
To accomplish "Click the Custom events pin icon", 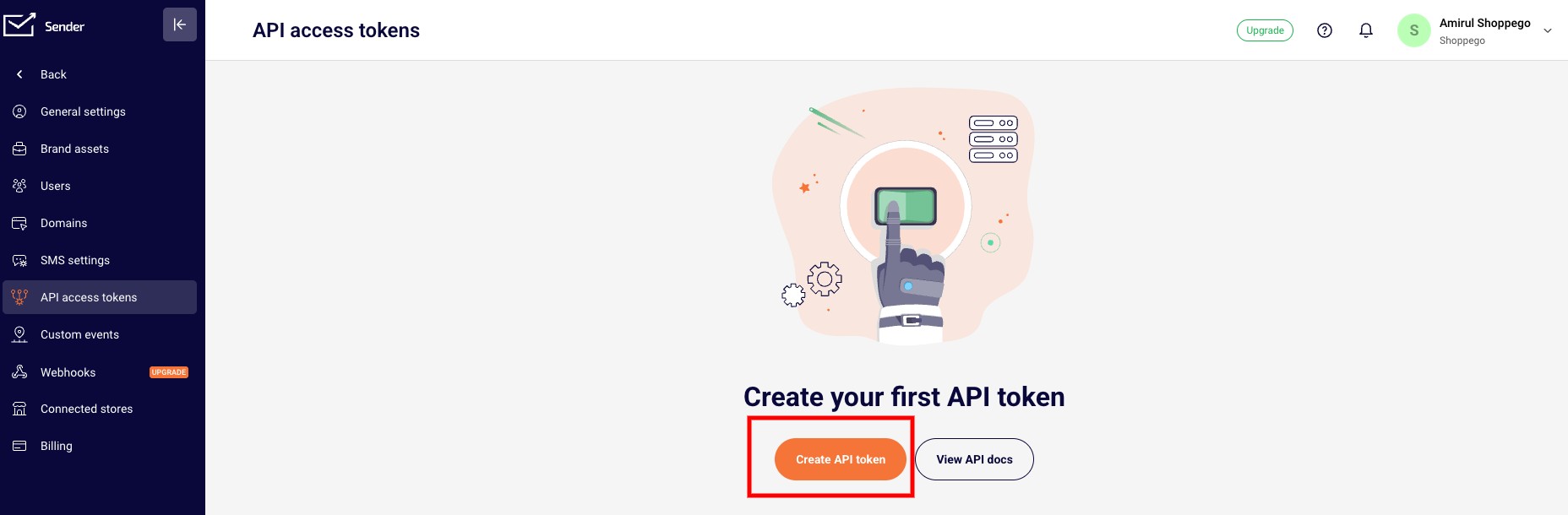I will click(x=19, y=334).
